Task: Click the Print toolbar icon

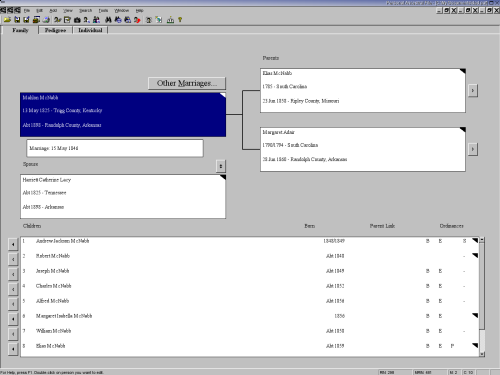Action: tap(46, 20)
